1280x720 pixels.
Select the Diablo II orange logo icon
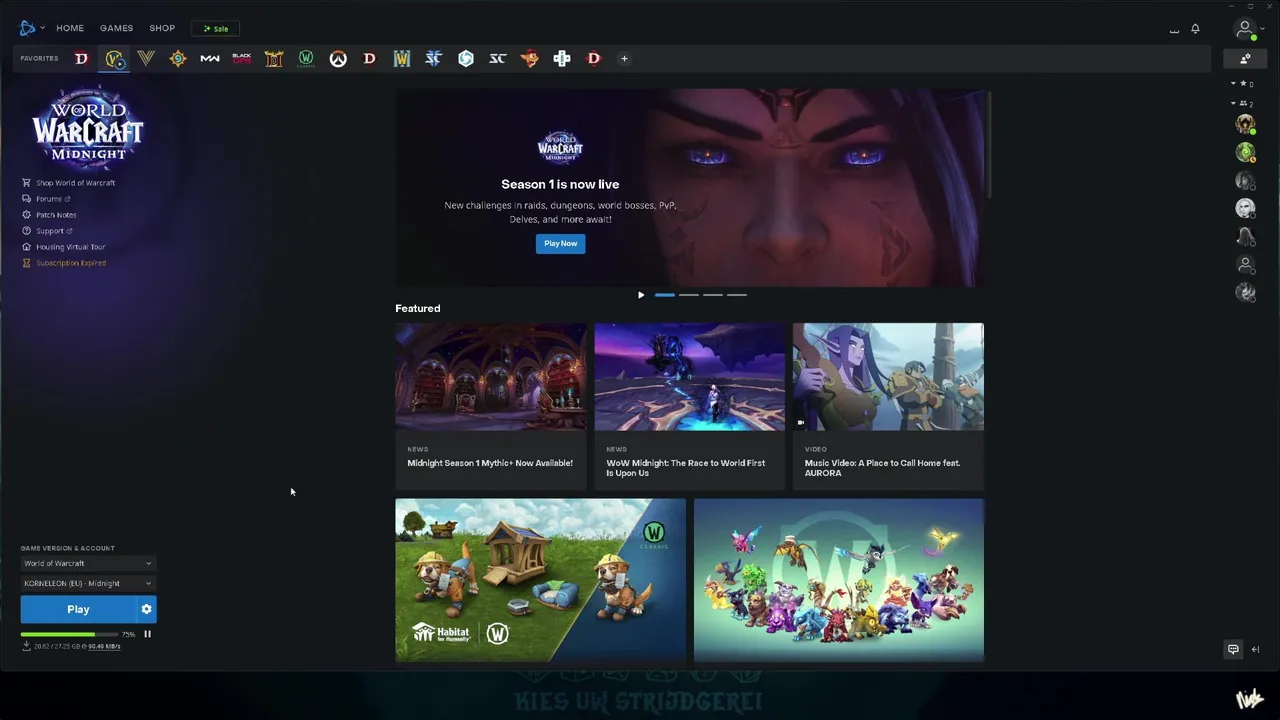coord(274,59)
